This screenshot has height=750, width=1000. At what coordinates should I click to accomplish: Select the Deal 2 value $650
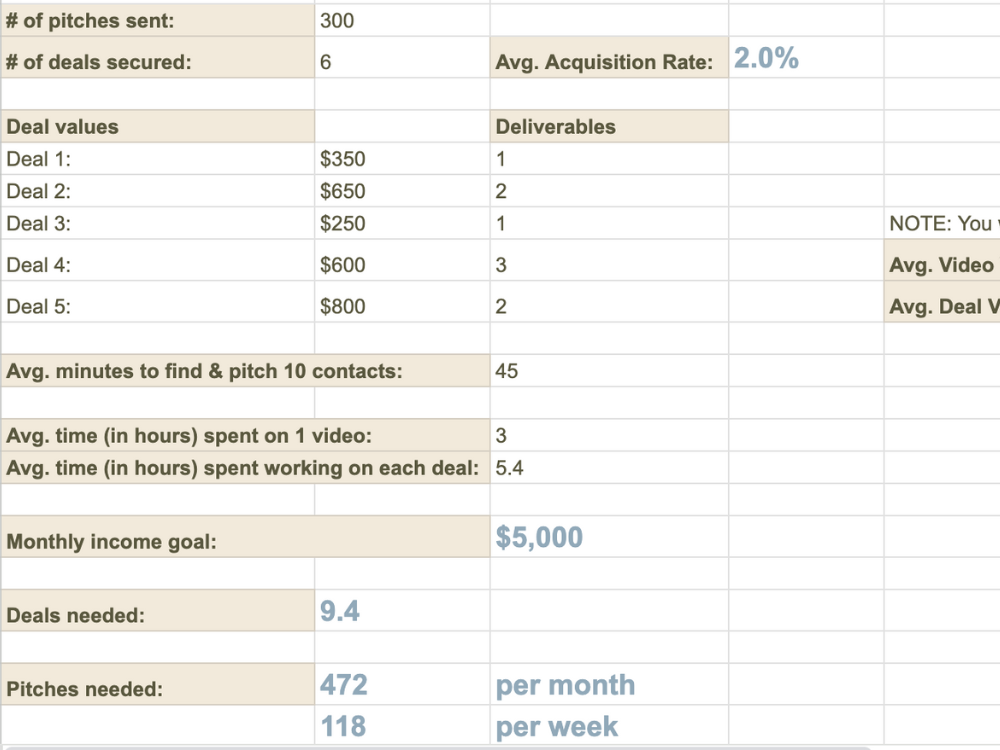pyautogui.click(x=402, y=191)
